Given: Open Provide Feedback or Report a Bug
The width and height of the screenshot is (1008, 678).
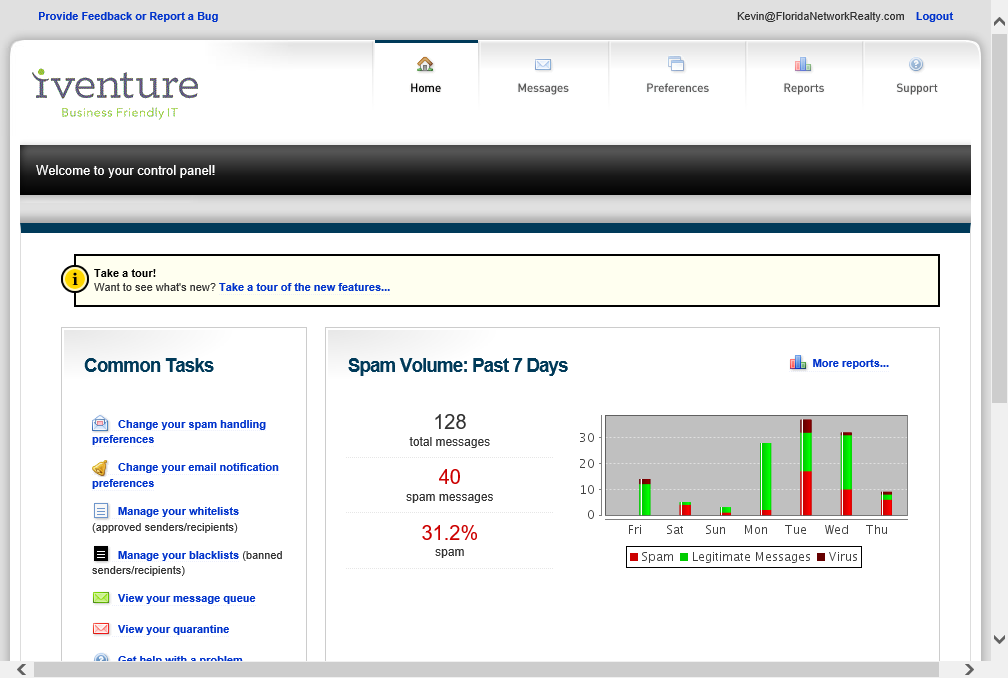Looking at the screenshot, I should click(x=128, y=16).
